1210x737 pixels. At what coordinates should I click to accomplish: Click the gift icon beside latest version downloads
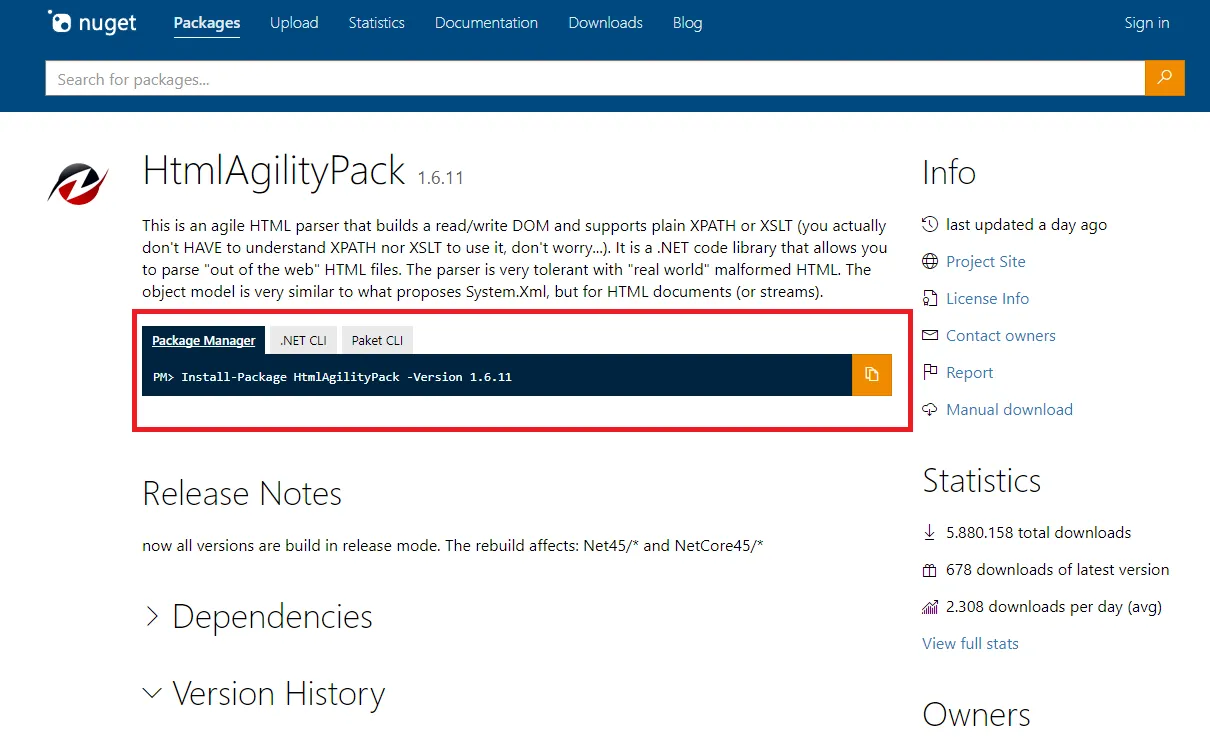coord(930,570)
